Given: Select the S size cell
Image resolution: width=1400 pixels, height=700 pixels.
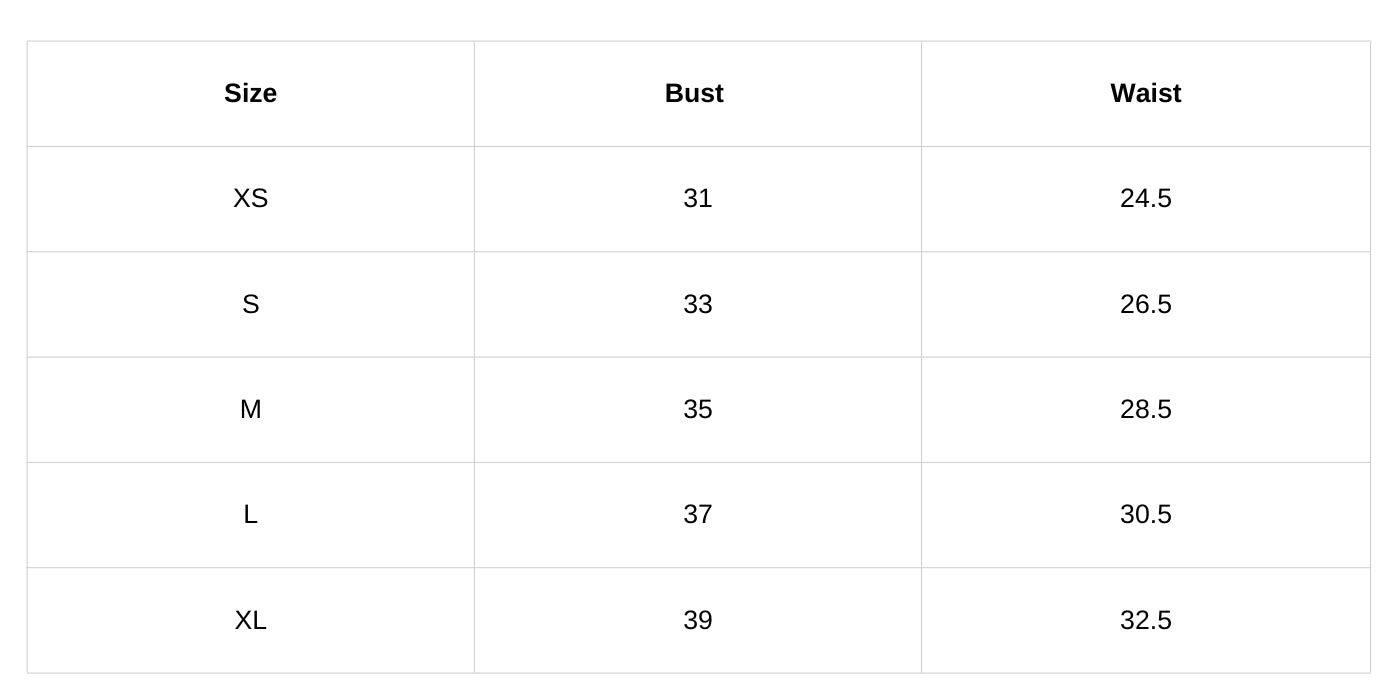Looking at the screenshot, I should tap(250, 304).
